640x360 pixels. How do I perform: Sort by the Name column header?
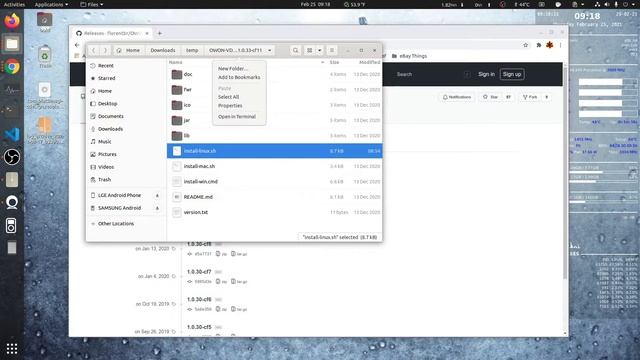tap(176, 62)
